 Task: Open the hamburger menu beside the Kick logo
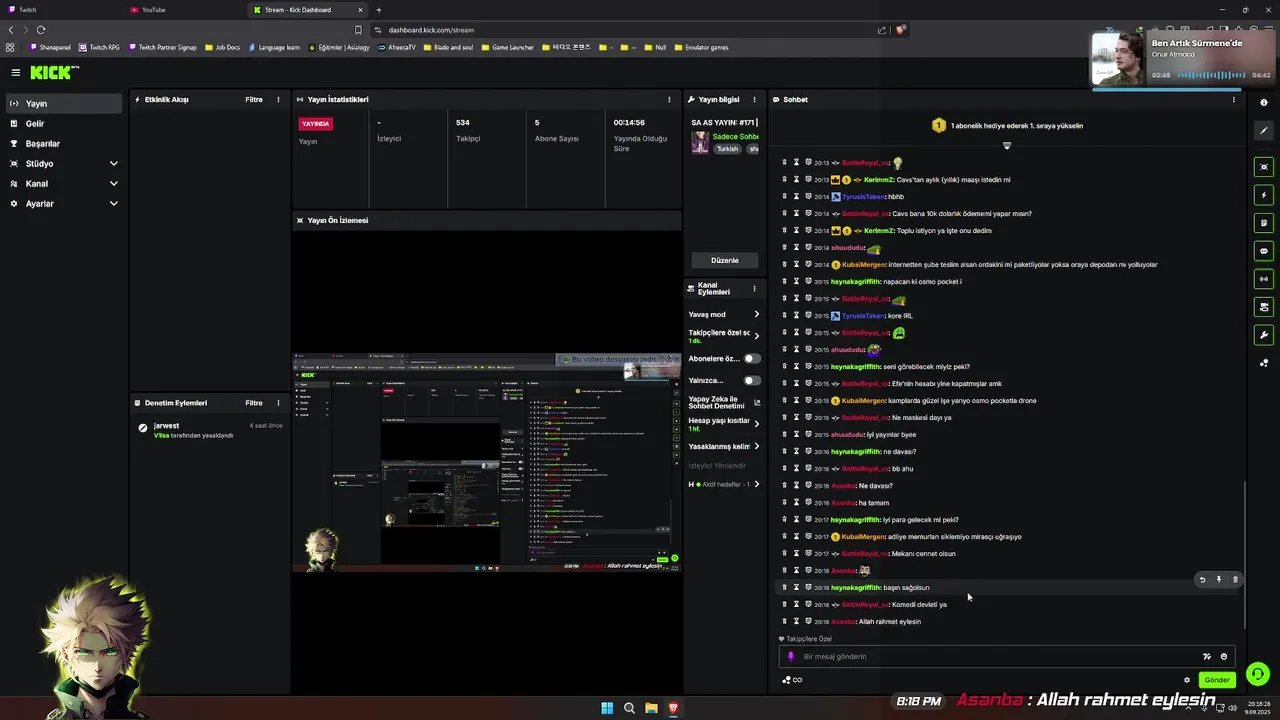tap(15, 72)
